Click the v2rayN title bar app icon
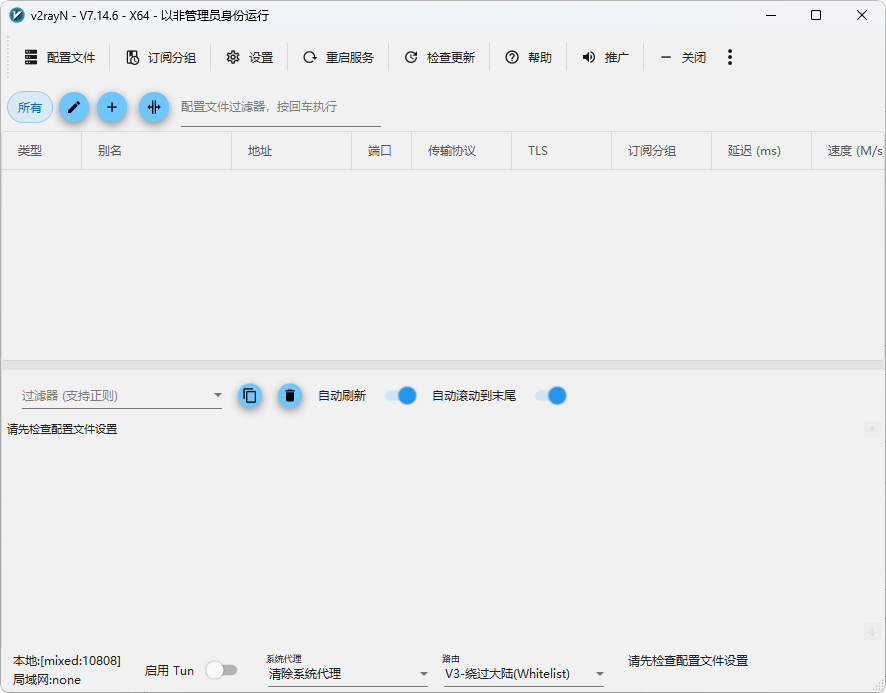 click(18, 15)
